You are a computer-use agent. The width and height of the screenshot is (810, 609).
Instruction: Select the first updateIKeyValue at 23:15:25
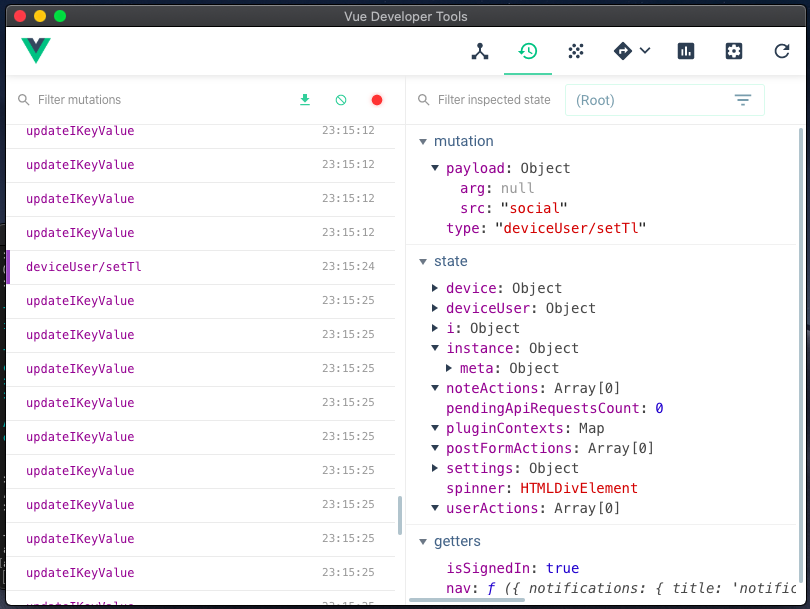click(200, 301)
